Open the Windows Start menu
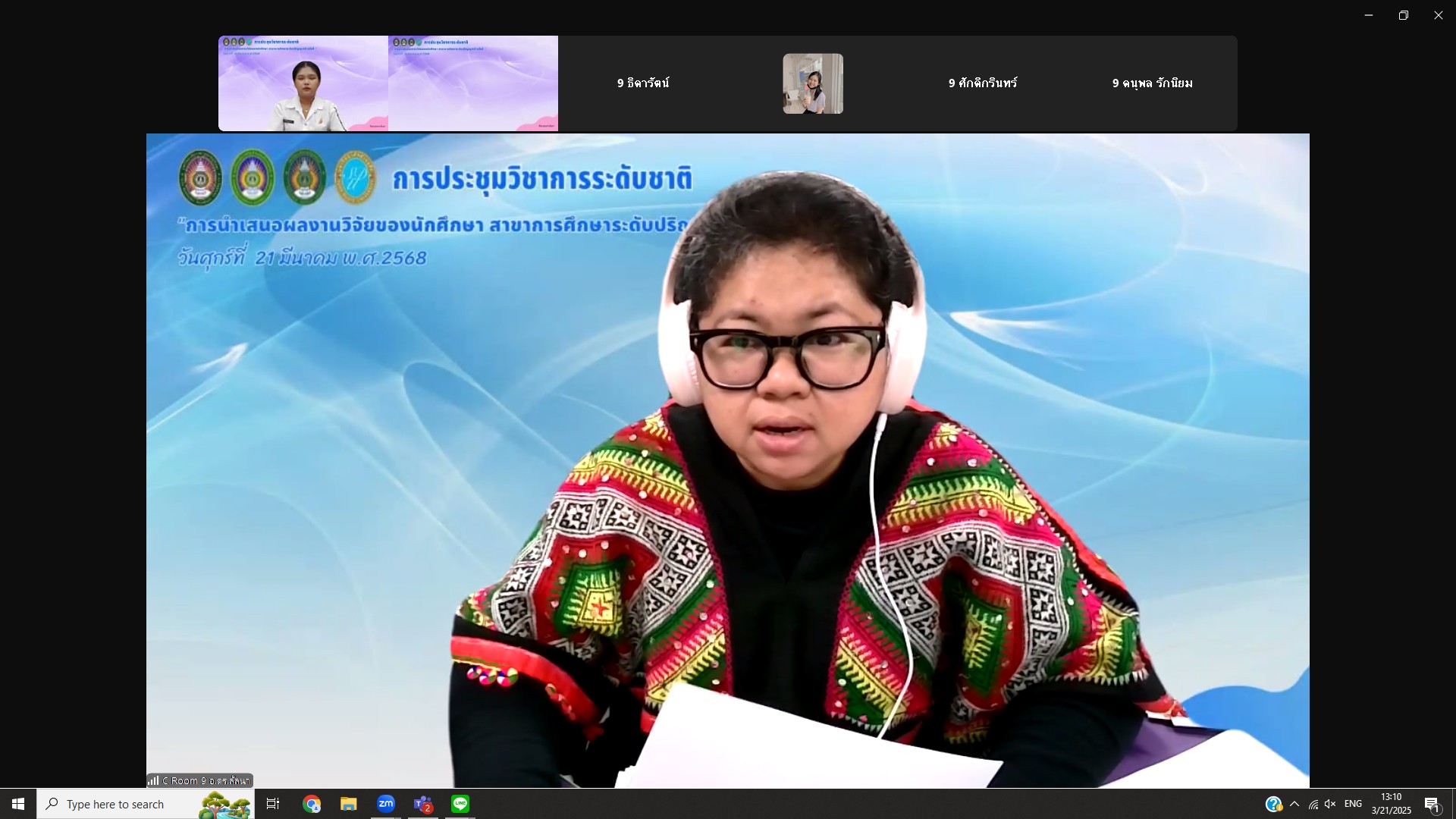This screenshot has height=819, width=1456. (18, 804)
